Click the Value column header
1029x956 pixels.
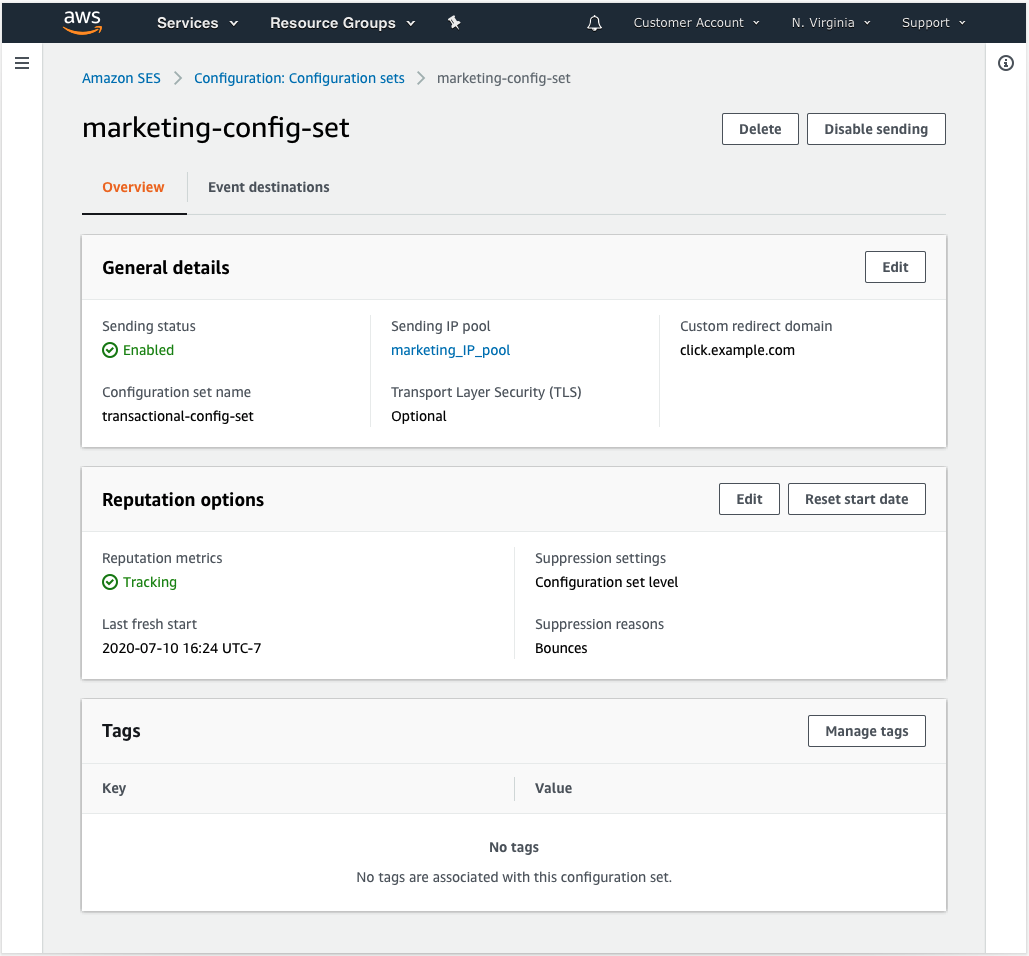(553, 788)
